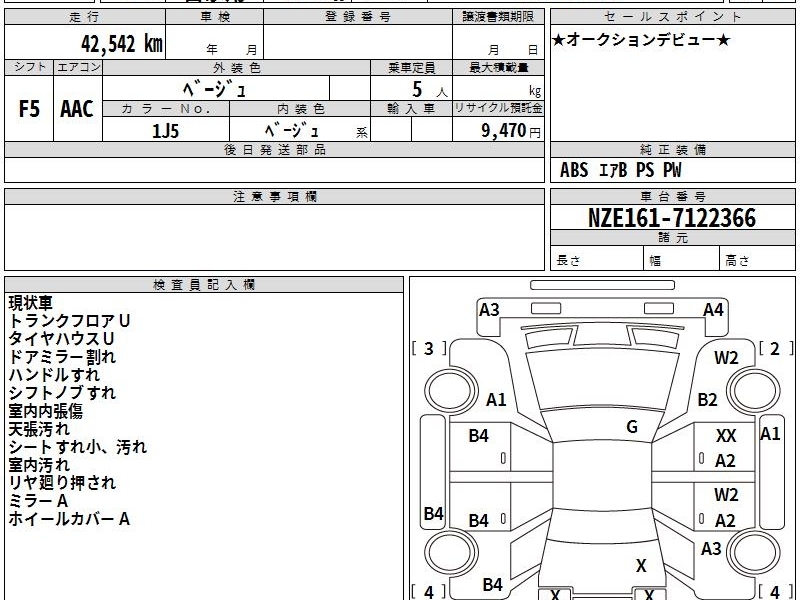Click inspector note 現状車
This screenshot has height=600, width=800.
[30, 303]
